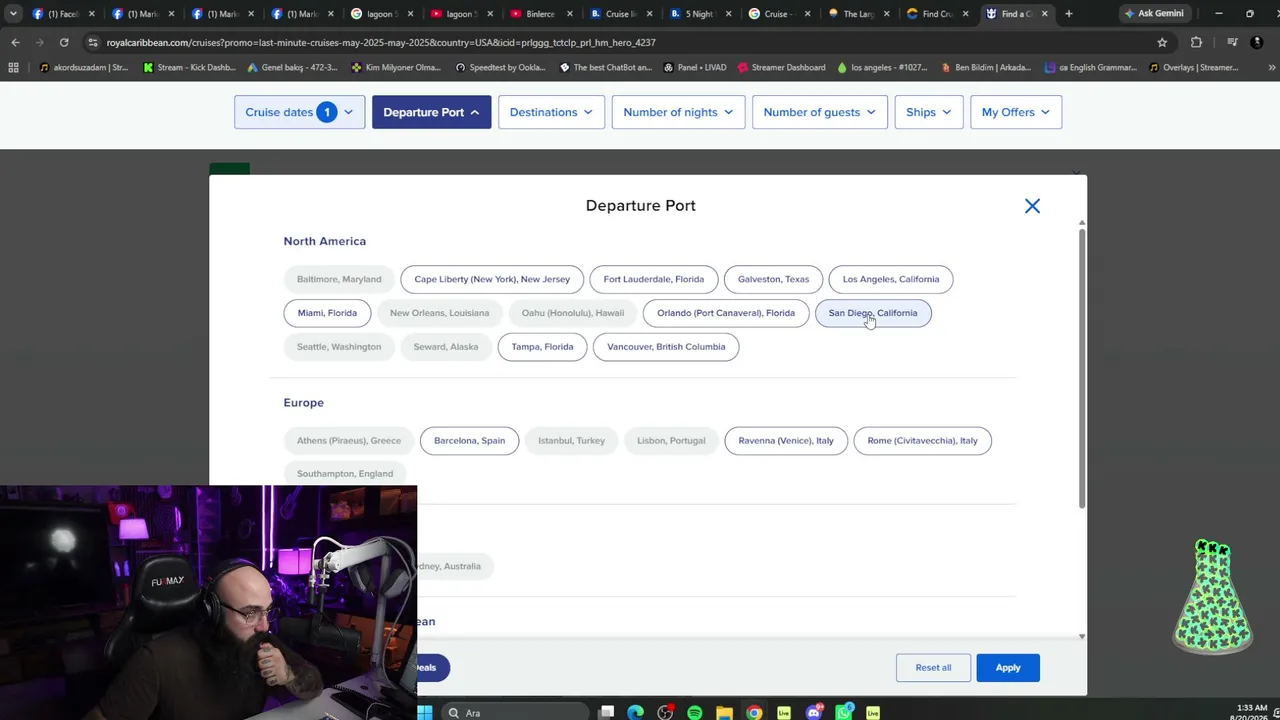
Task: Open the Streamer Dashboard bookmark
Action: (781, 68)
